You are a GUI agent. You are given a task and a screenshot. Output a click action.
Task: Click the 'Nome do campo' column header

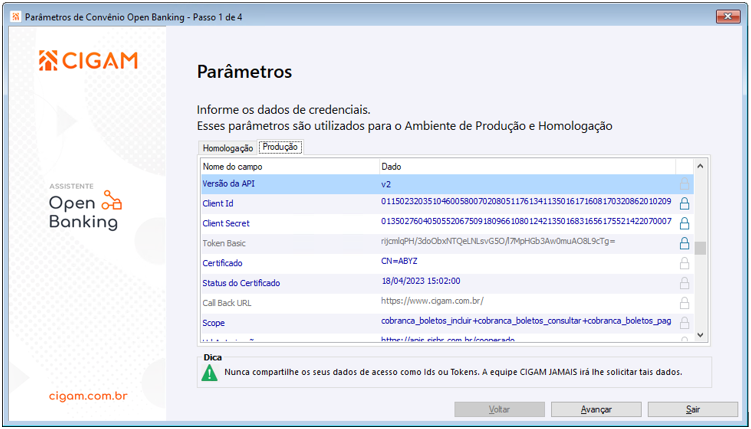(x=289, y=167)
